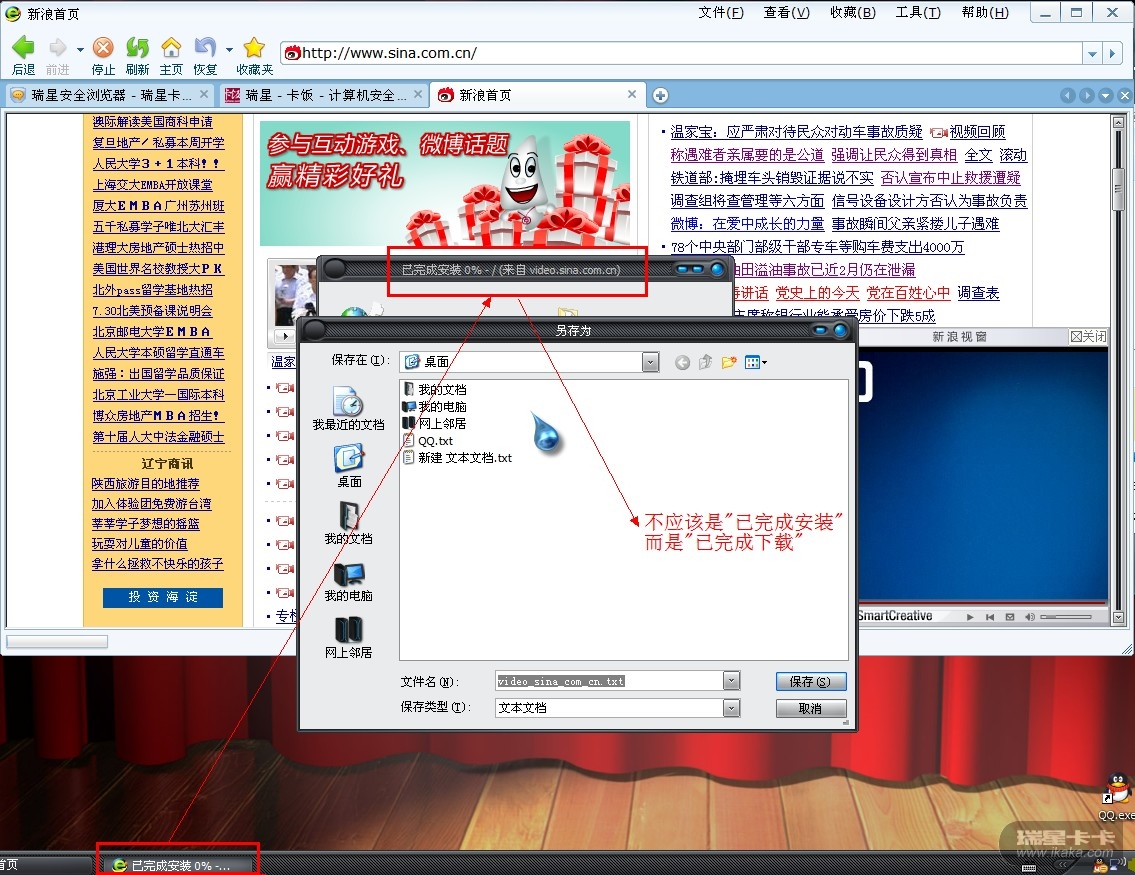Image resolution: width=1135 pixels, height=875 pixels.
Task: Open a new tab with plus icon
Action: [660, 96]
